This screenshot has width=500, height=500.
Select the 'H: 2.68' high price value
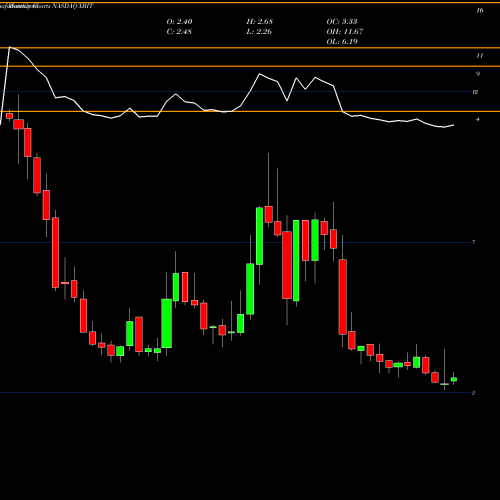[260, 22]
